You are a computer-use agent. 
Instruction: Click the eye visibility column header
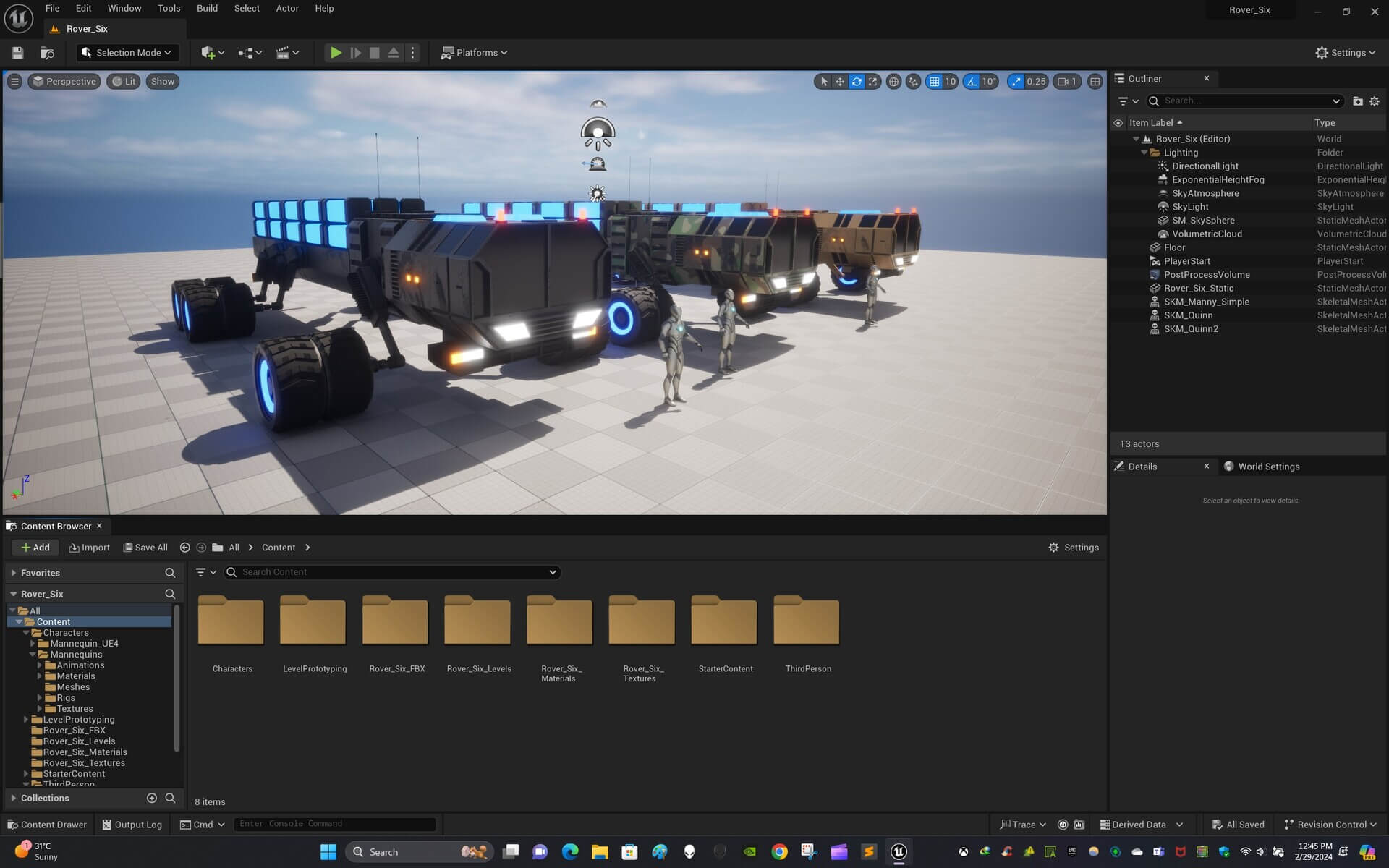coord(1118,123)
